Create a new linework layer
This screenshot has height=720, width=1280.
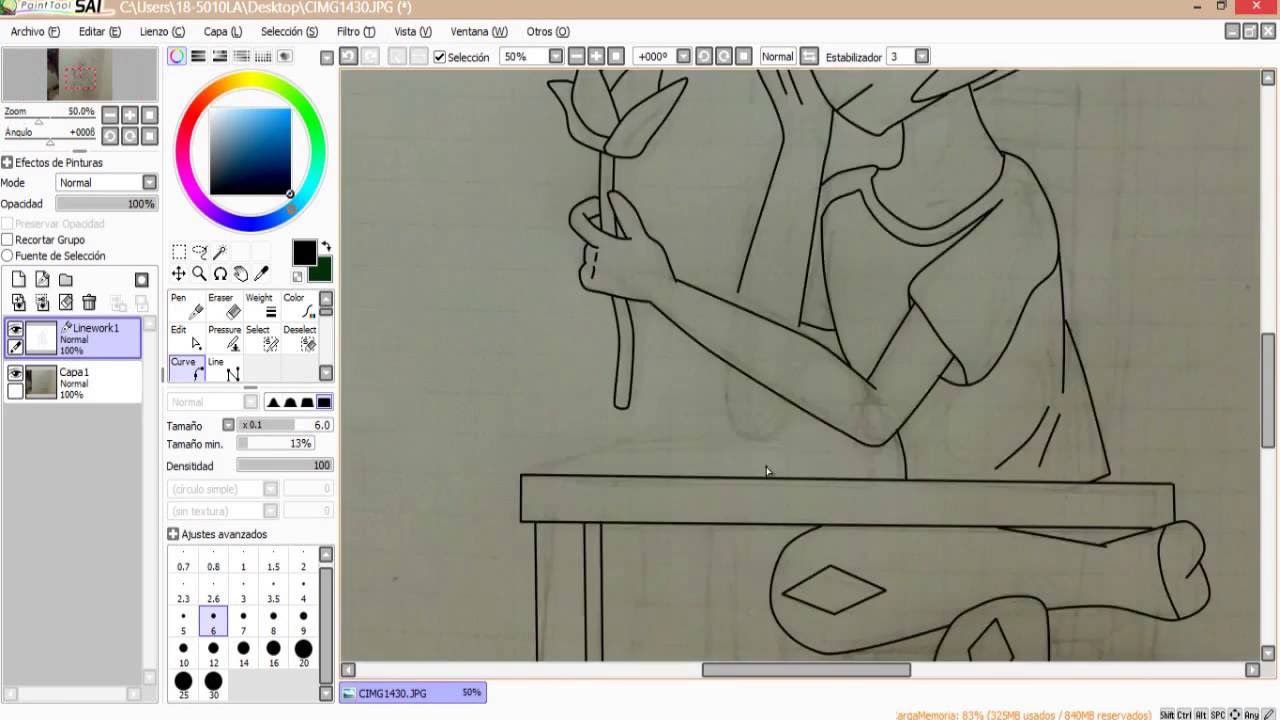pos(42,280)
